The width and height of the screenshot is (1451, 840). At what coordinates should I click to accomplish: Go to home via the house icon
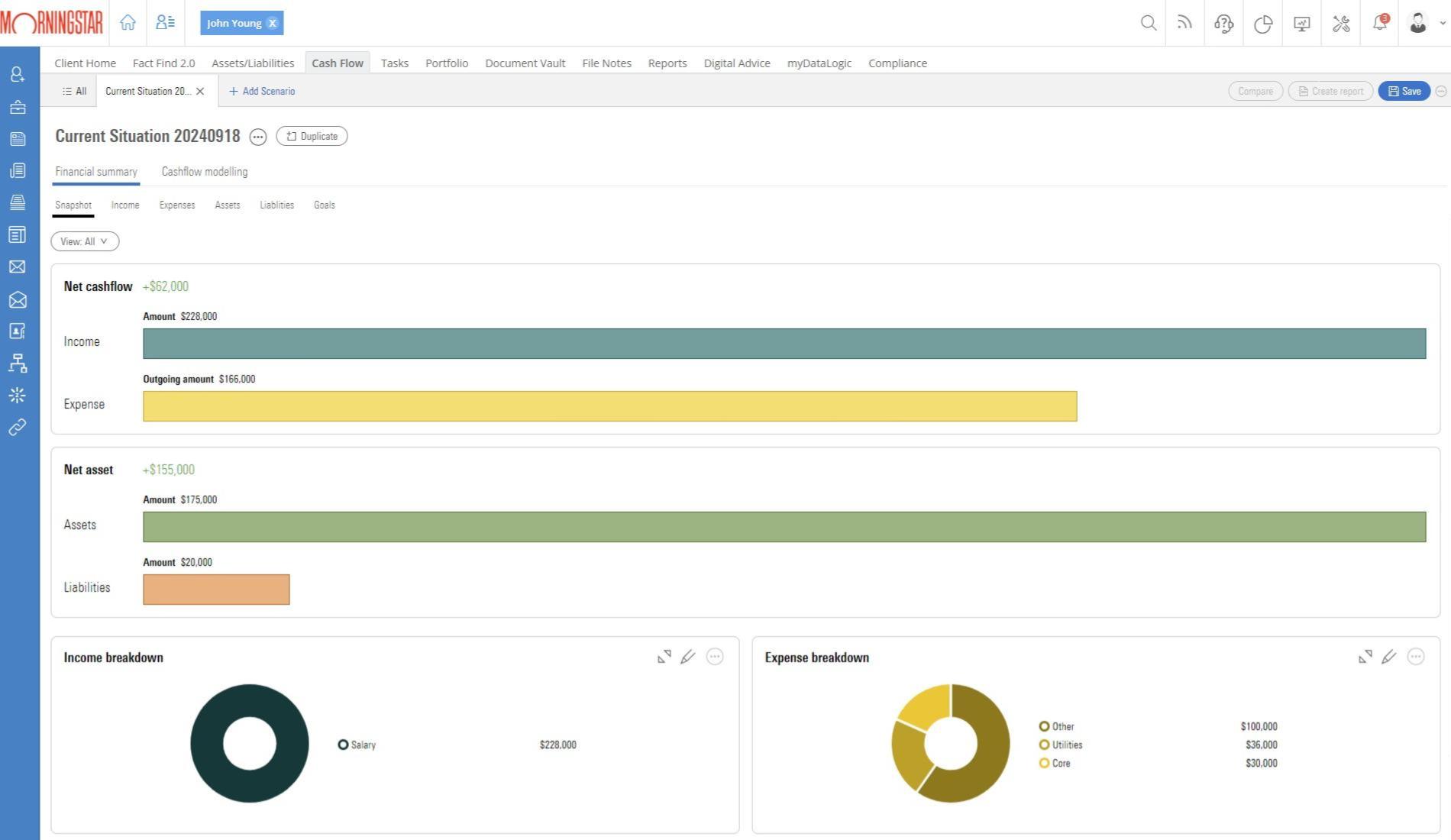(x=128, y=23)
